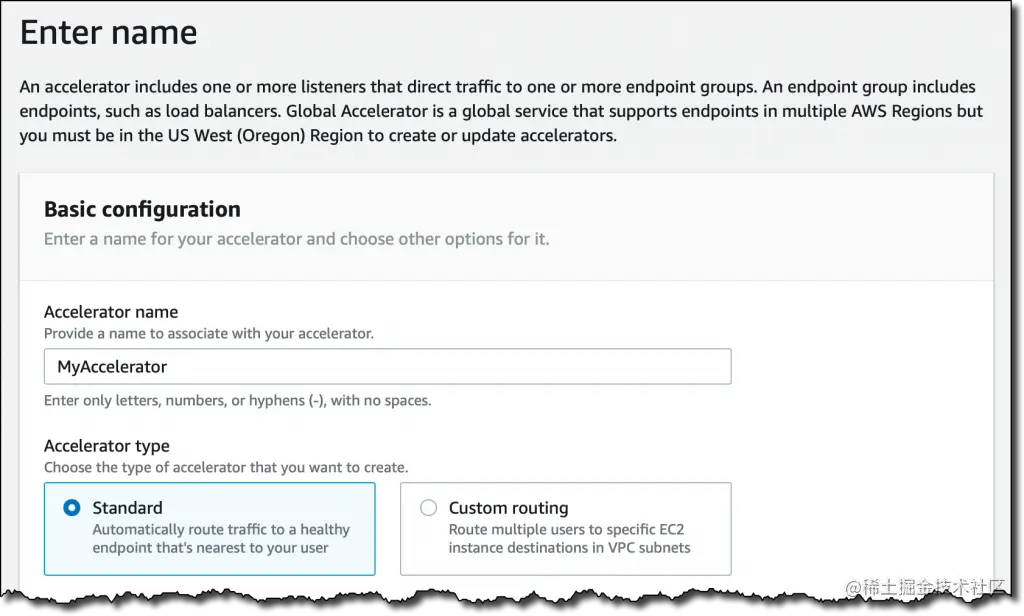Screen dimensions: 1024x616
Task: Click "Provide a name to associate" helper text
Action: 209,333
